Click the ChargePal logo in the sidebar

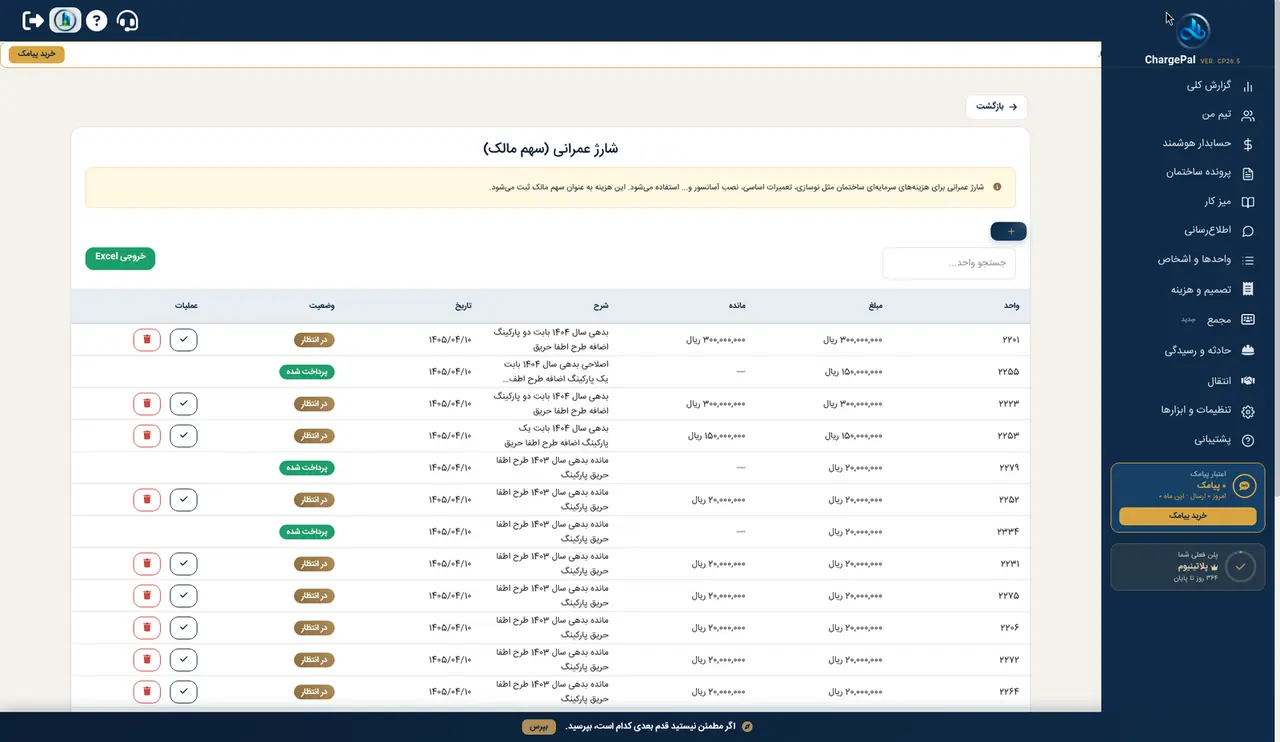coord(1192,30)
